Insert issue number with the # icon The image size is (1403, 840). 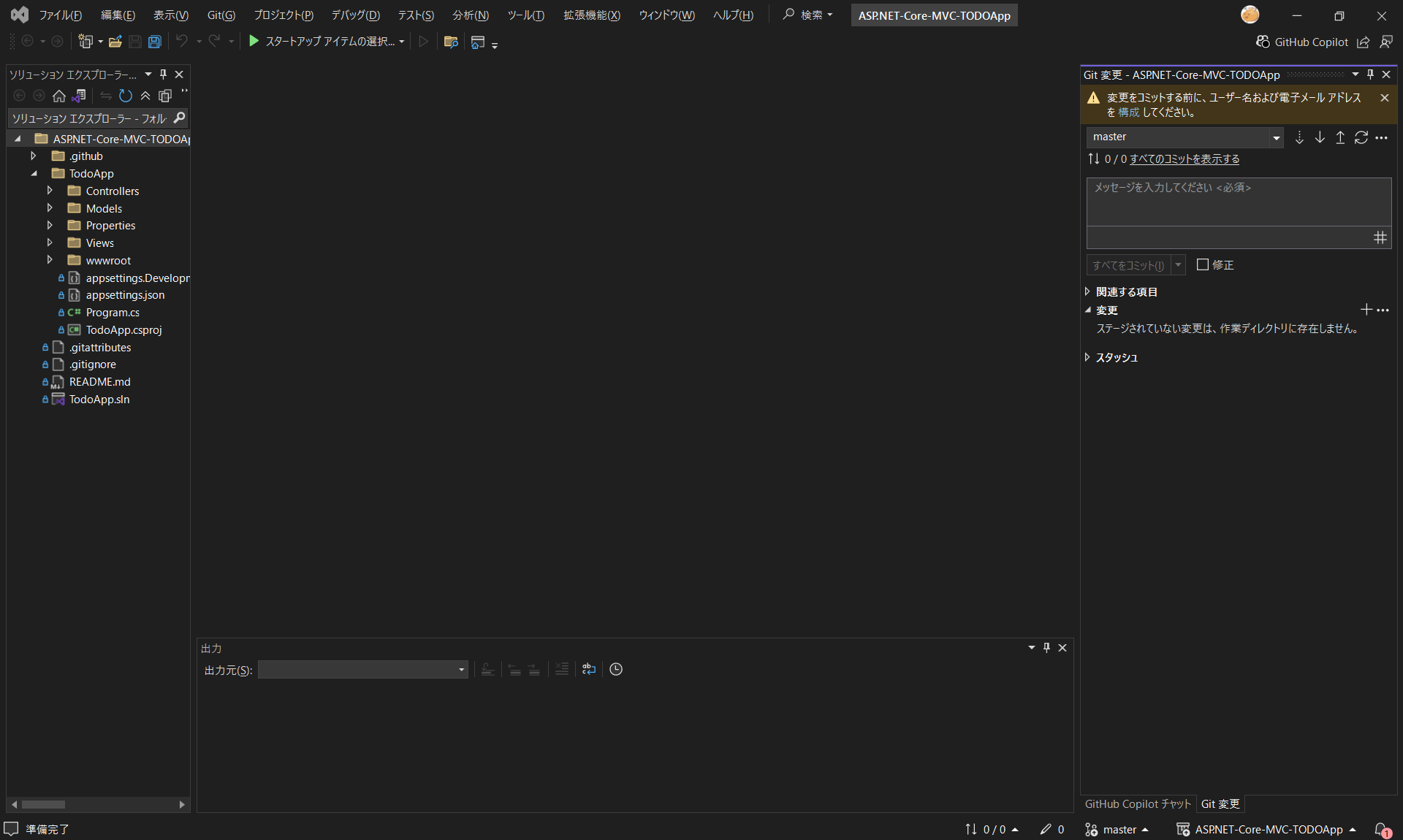1380,238
